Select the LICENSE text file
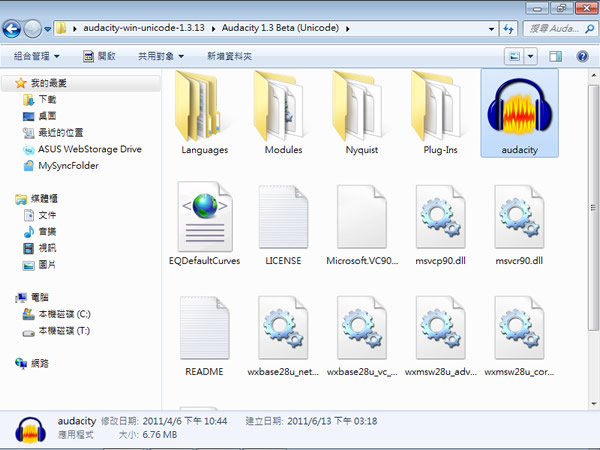 click(284, 224)
